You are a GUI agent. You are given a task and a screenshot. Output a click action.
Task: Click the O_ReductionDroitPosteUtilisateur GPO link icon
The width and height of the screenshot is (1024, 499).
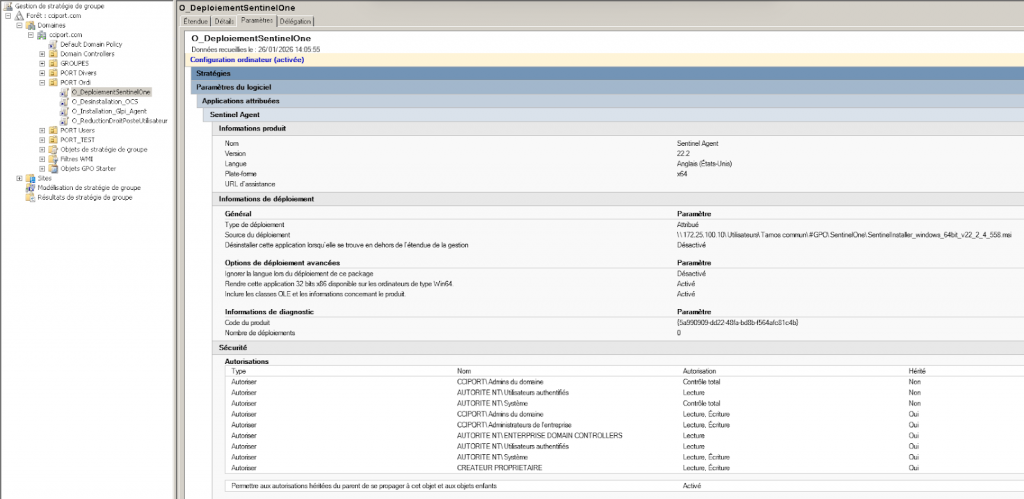pos(64,121)
